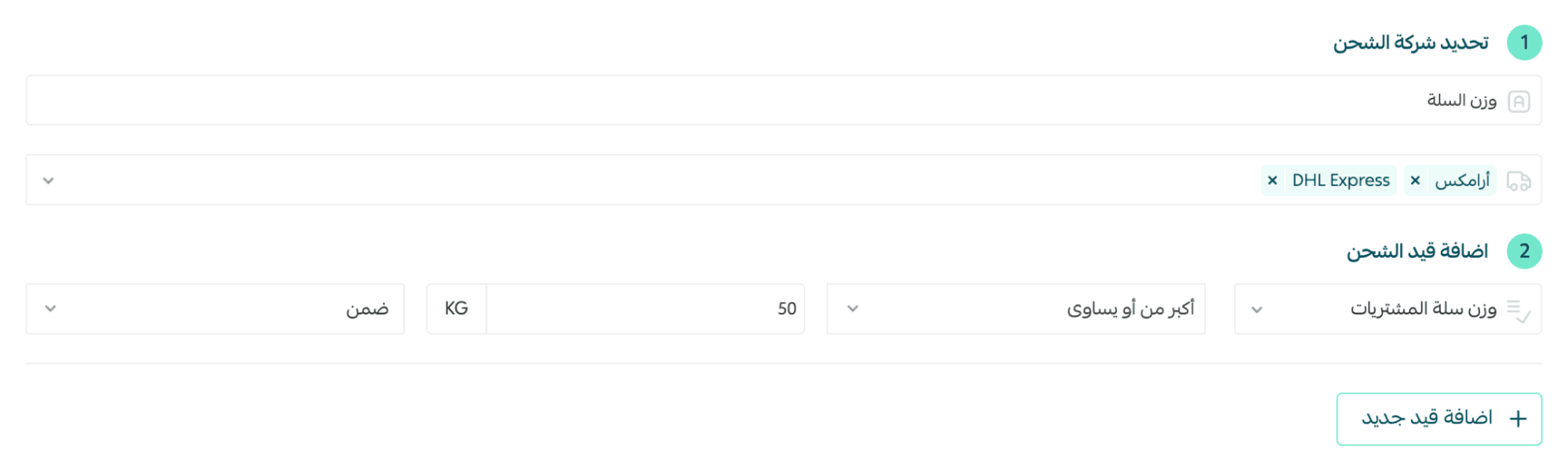Image resolution: width=1568 pixels, height=472 pixels.
Task: Remove the DHL Express tag
Action: point(1272,180)
